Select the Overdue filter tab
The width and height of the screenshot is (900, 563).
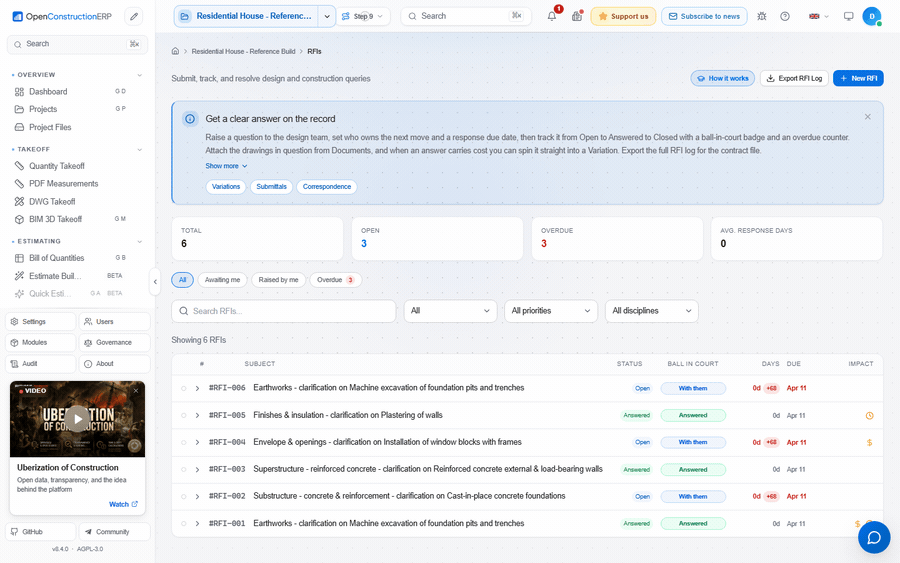(336, 280)
